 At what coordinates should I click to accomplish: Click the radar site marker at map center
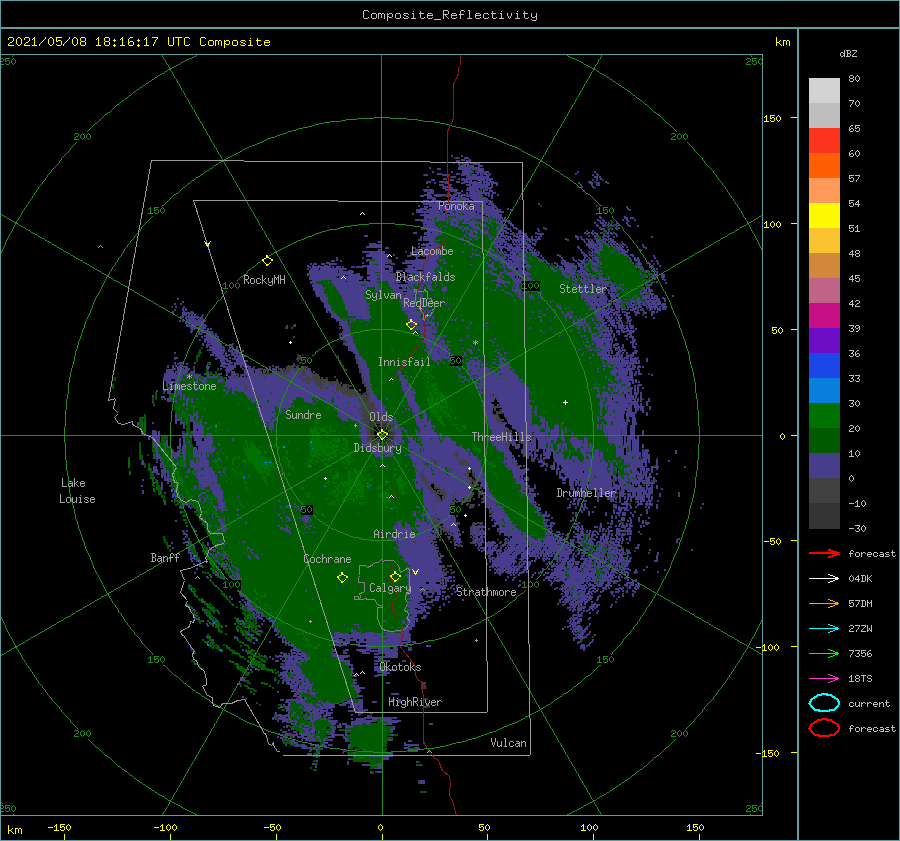click(x=382, y=435)
